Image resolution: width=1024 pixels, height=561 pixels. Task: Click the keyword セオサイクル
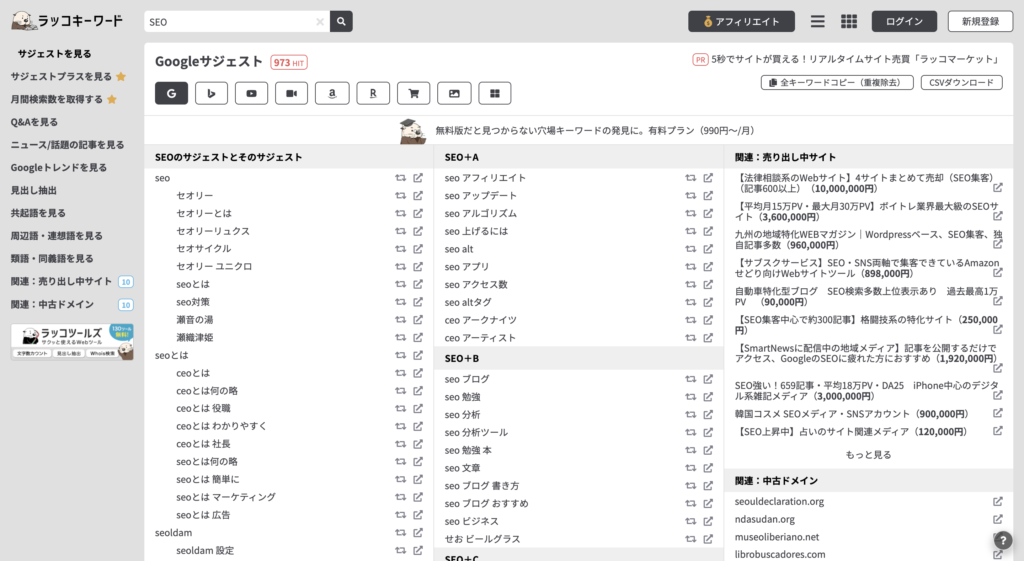pos(204,248)
